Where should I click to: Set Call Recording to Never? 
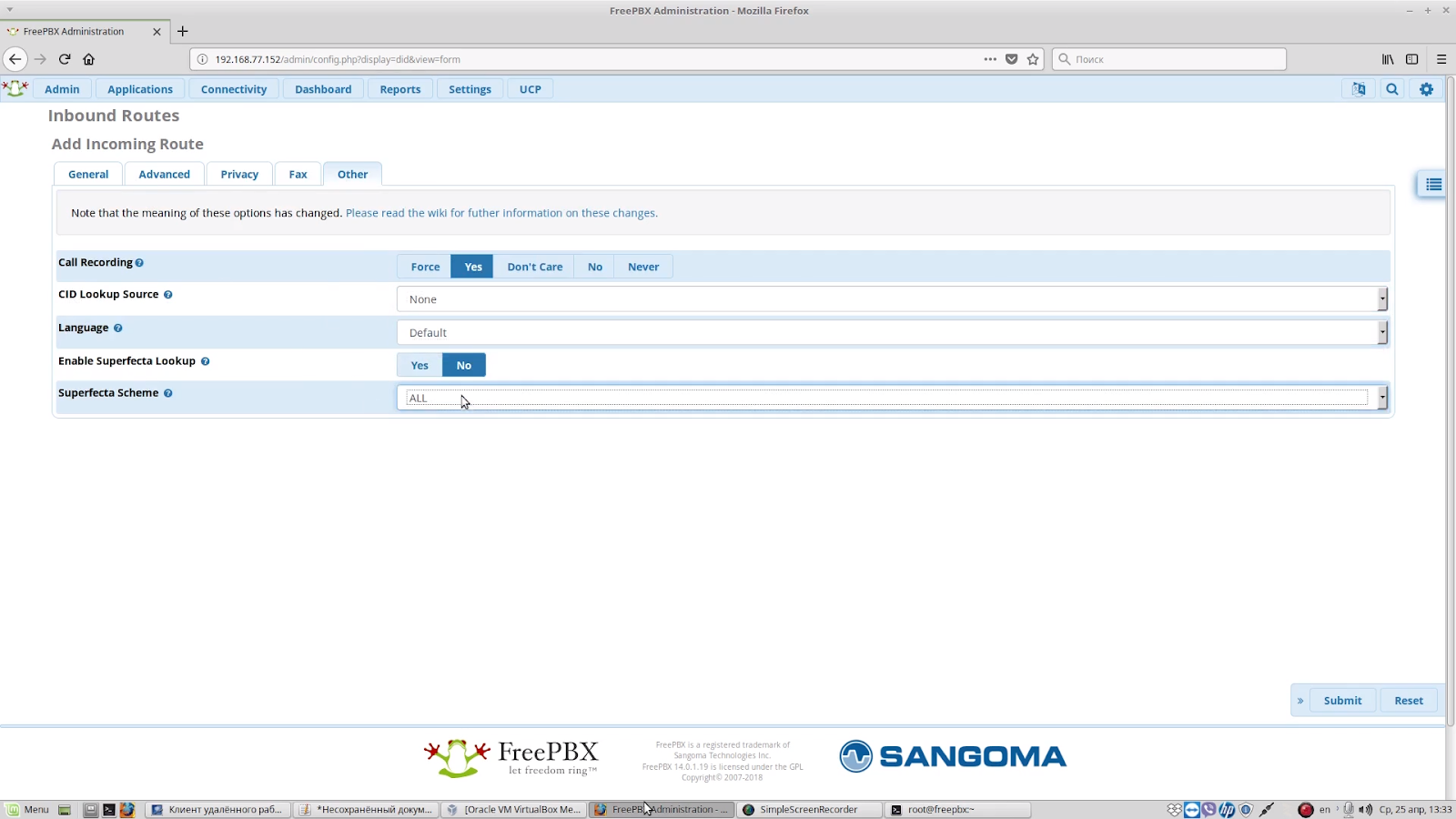(642, 266)
